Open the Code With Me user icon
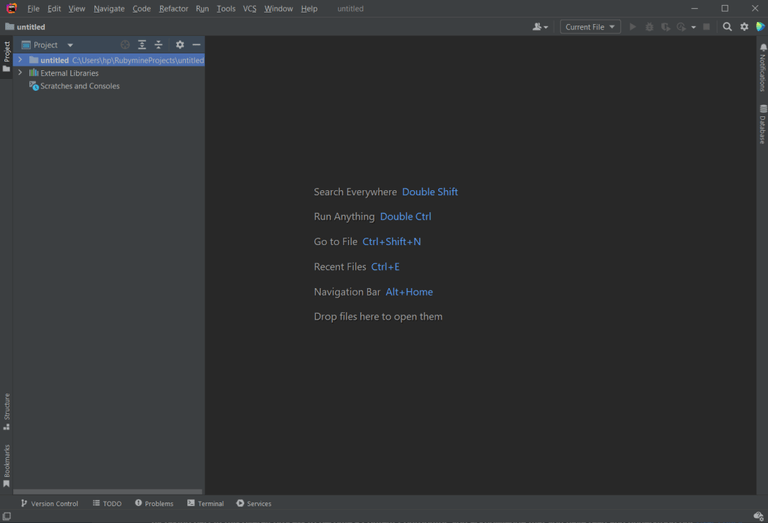This screenshot has height=523, width=768. point(540,27)
